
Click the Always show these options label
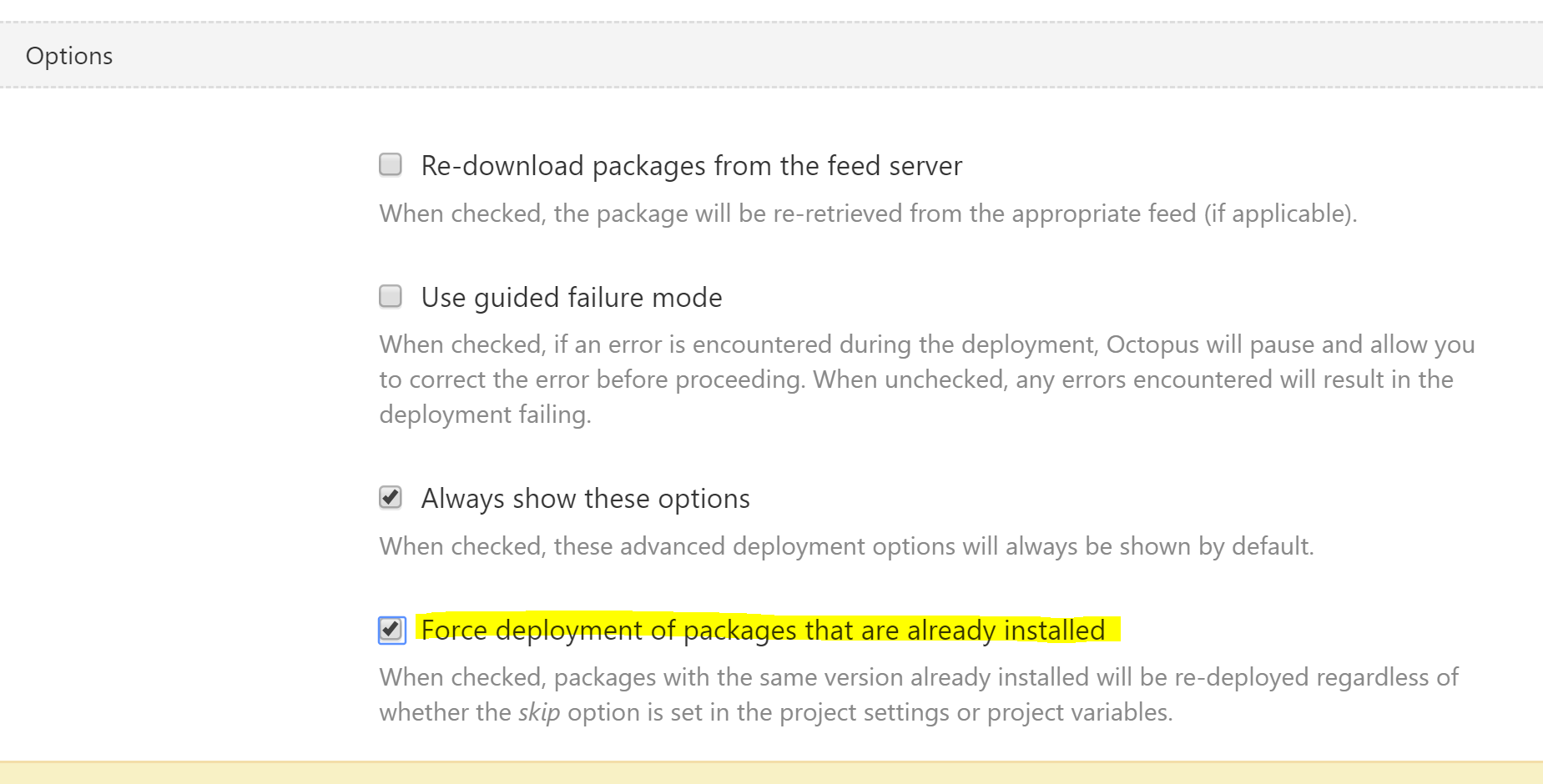[584, 498]
